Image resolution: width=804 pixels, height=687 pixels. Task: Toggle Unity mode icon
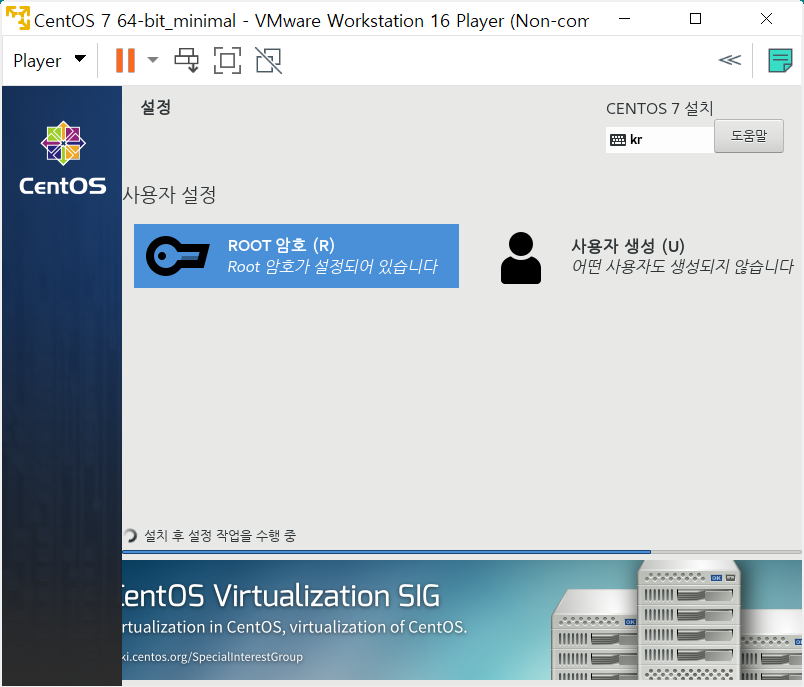(269, 60)
